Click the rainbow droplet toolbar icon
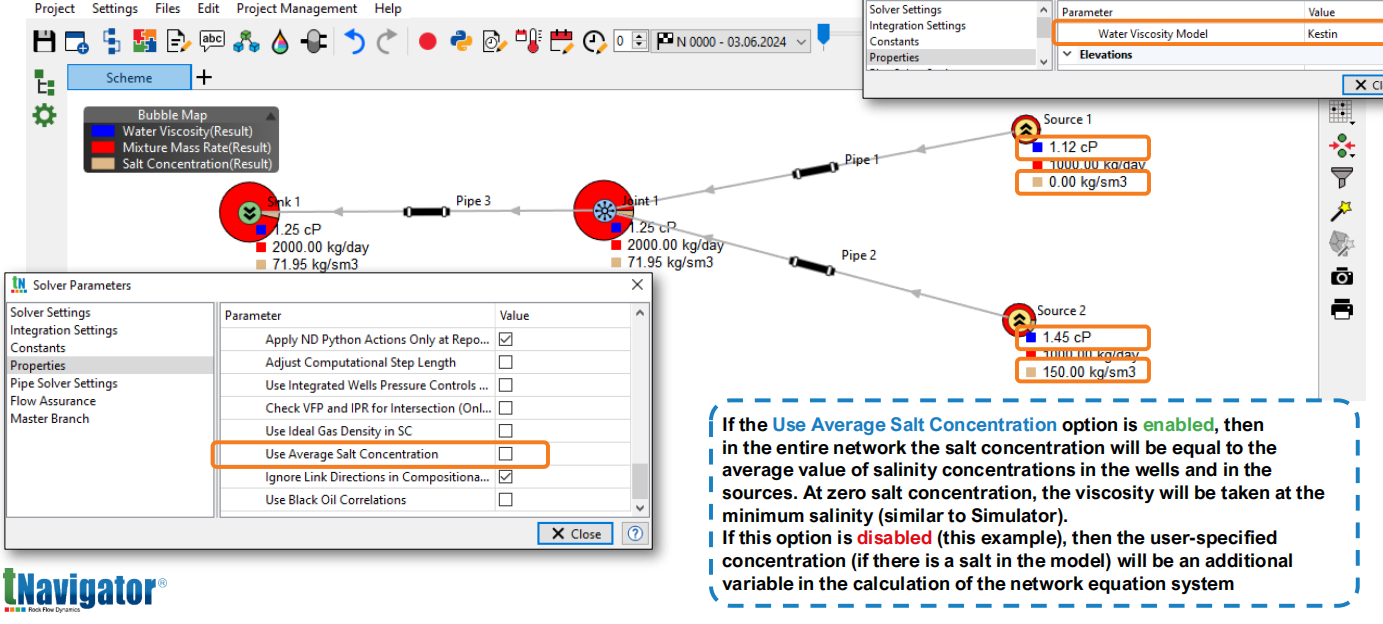 coord(280,41)
